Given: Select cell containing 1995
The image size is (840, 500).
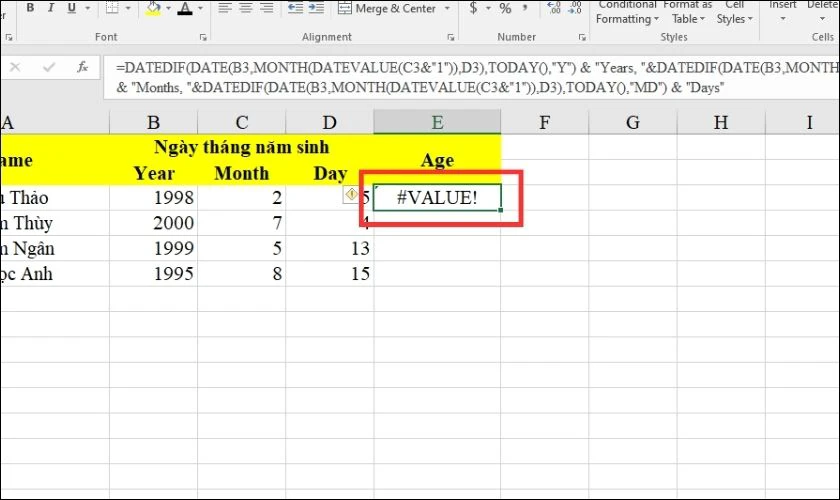Looking at the screenshot, I should 153,274.
